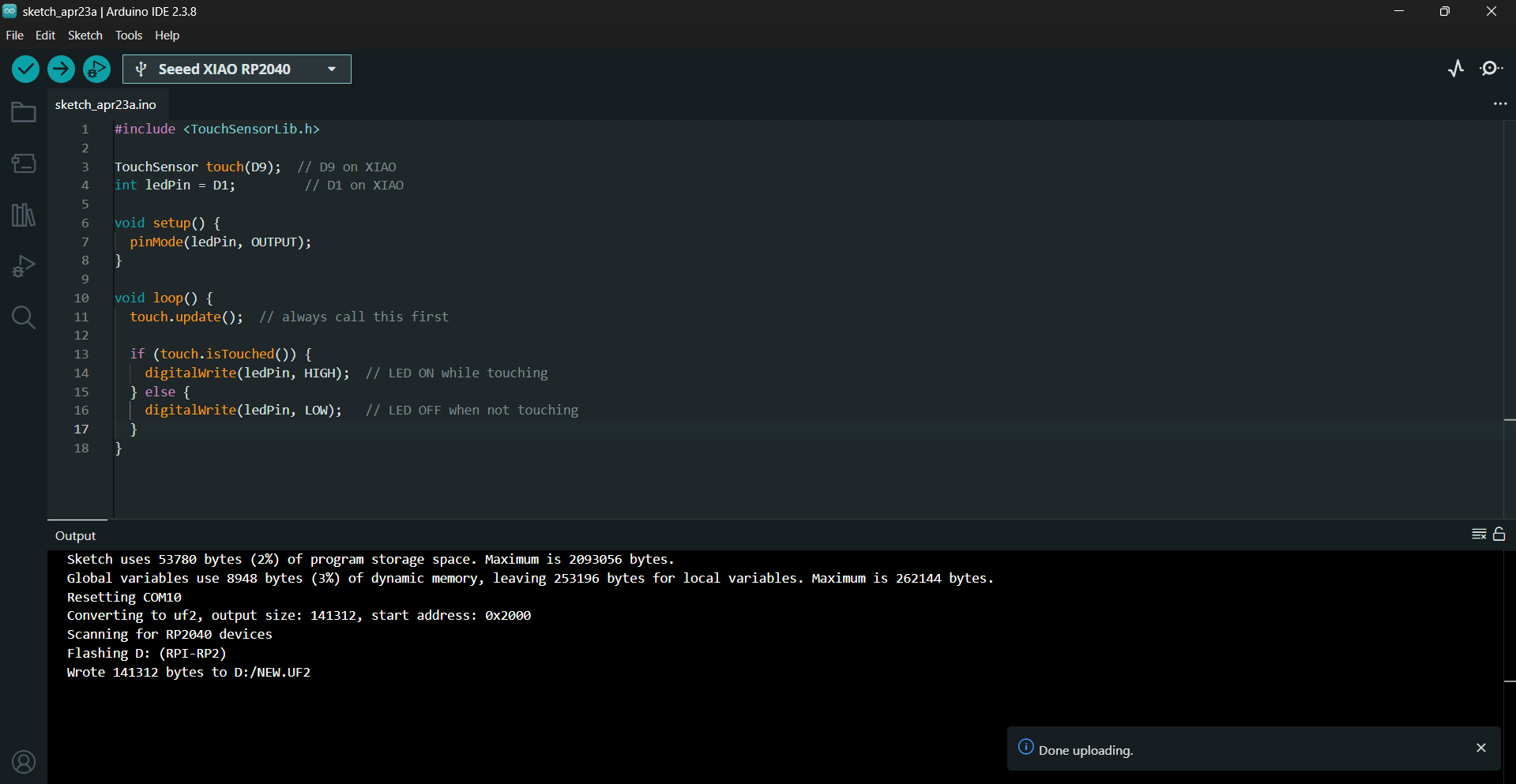Dismiss the Done uploading notification
Viewport: 1516px width, 784px height.
click(x=1481, y=748)
